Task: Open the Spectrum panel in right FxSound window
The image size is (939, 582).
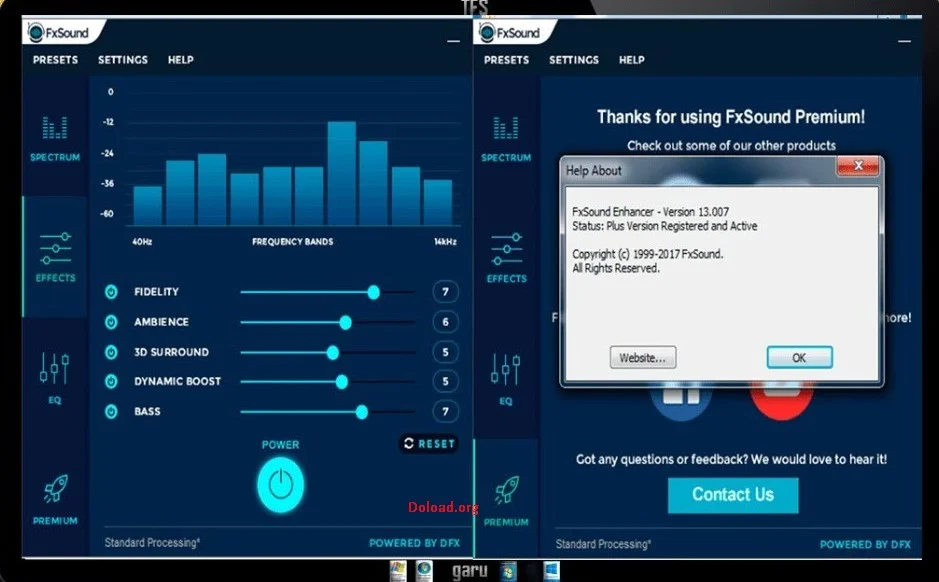Action: click(x=506, y=139)
